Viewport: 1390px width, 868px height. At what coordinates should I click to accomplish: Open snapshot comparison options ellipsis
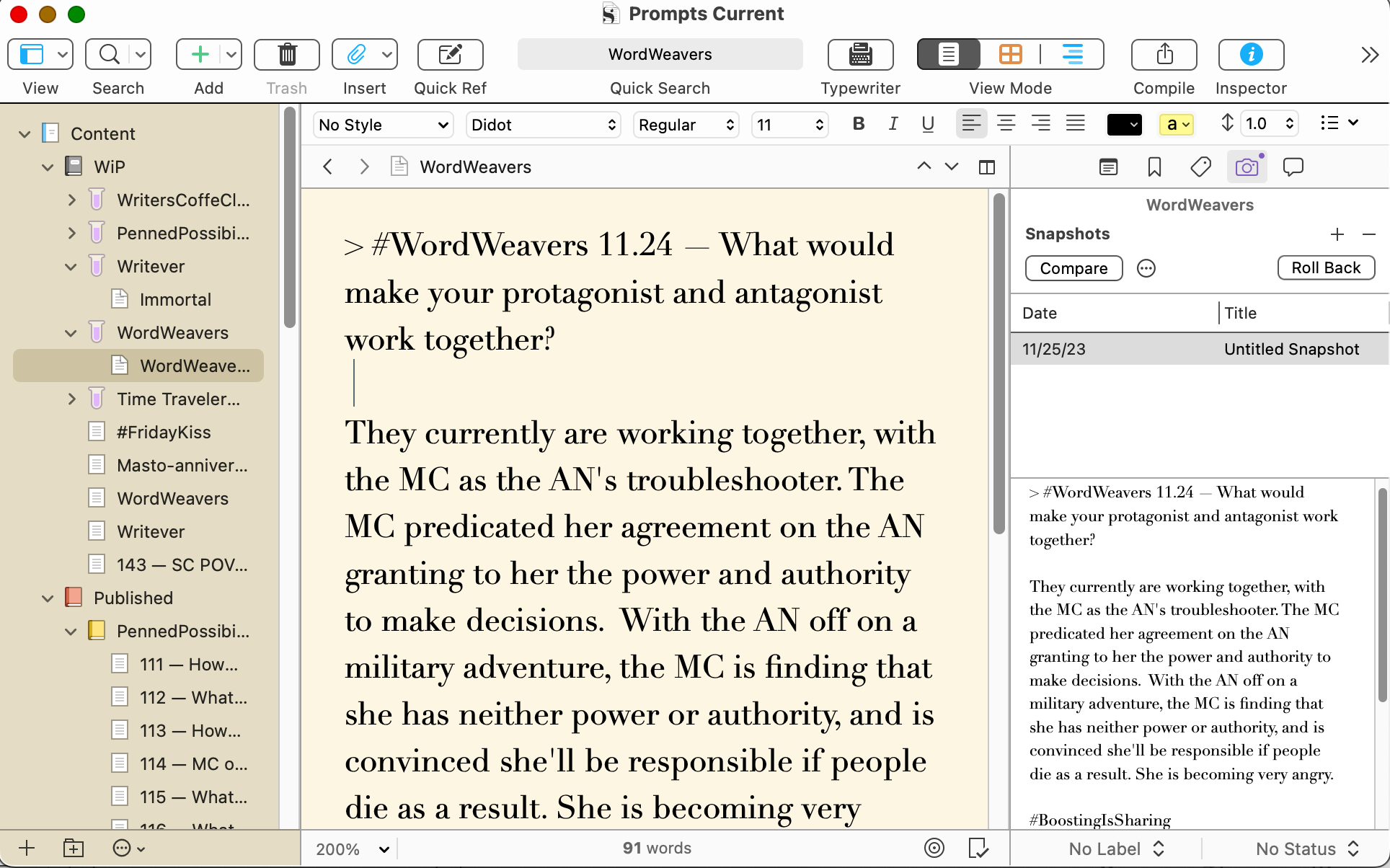pyautogui.click(x=1146, y=268)
